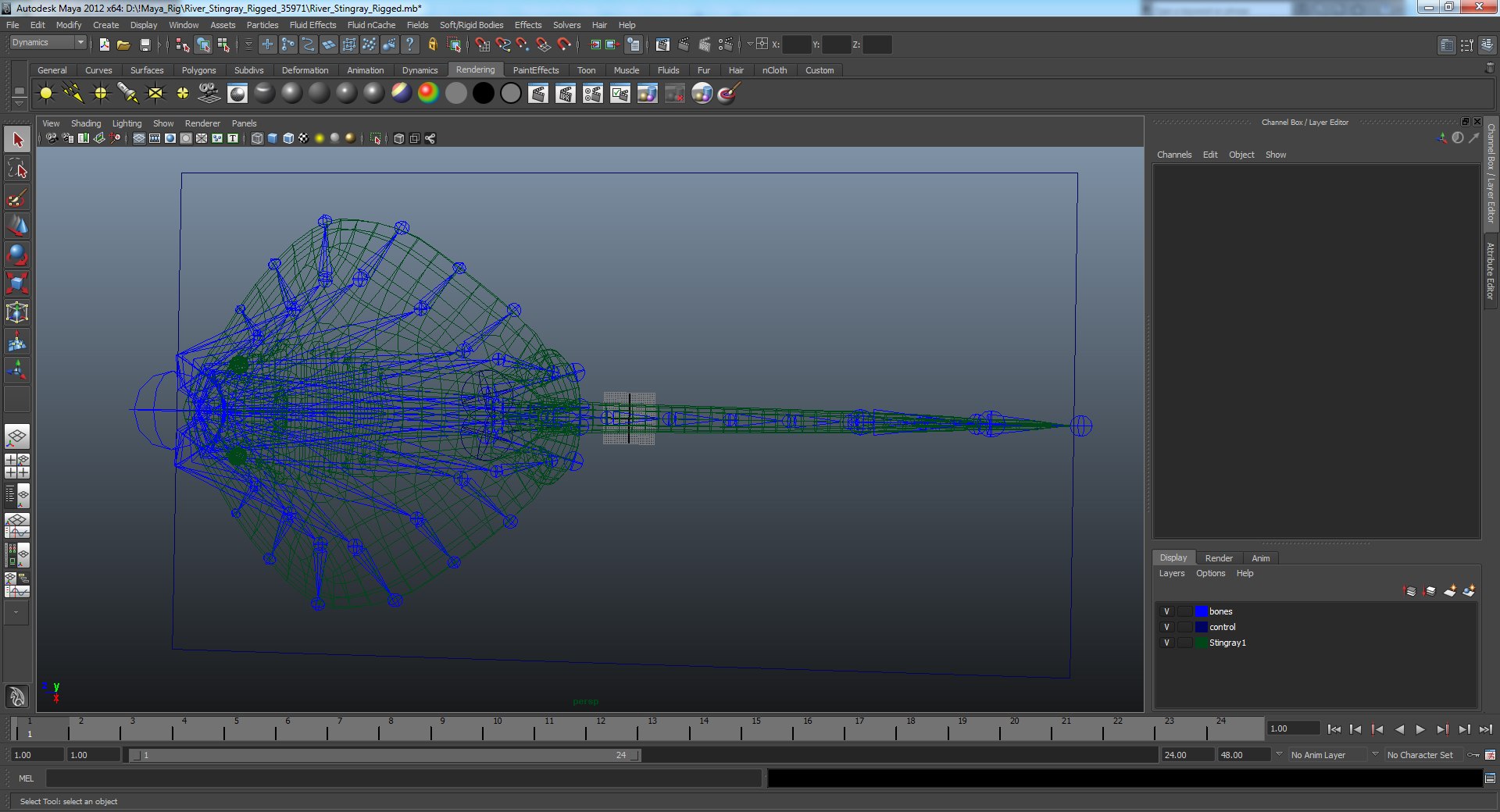Toggle film gate in viewport toolbar
The width and height of the screenshot is (1500, 812).
coord(155,138)
